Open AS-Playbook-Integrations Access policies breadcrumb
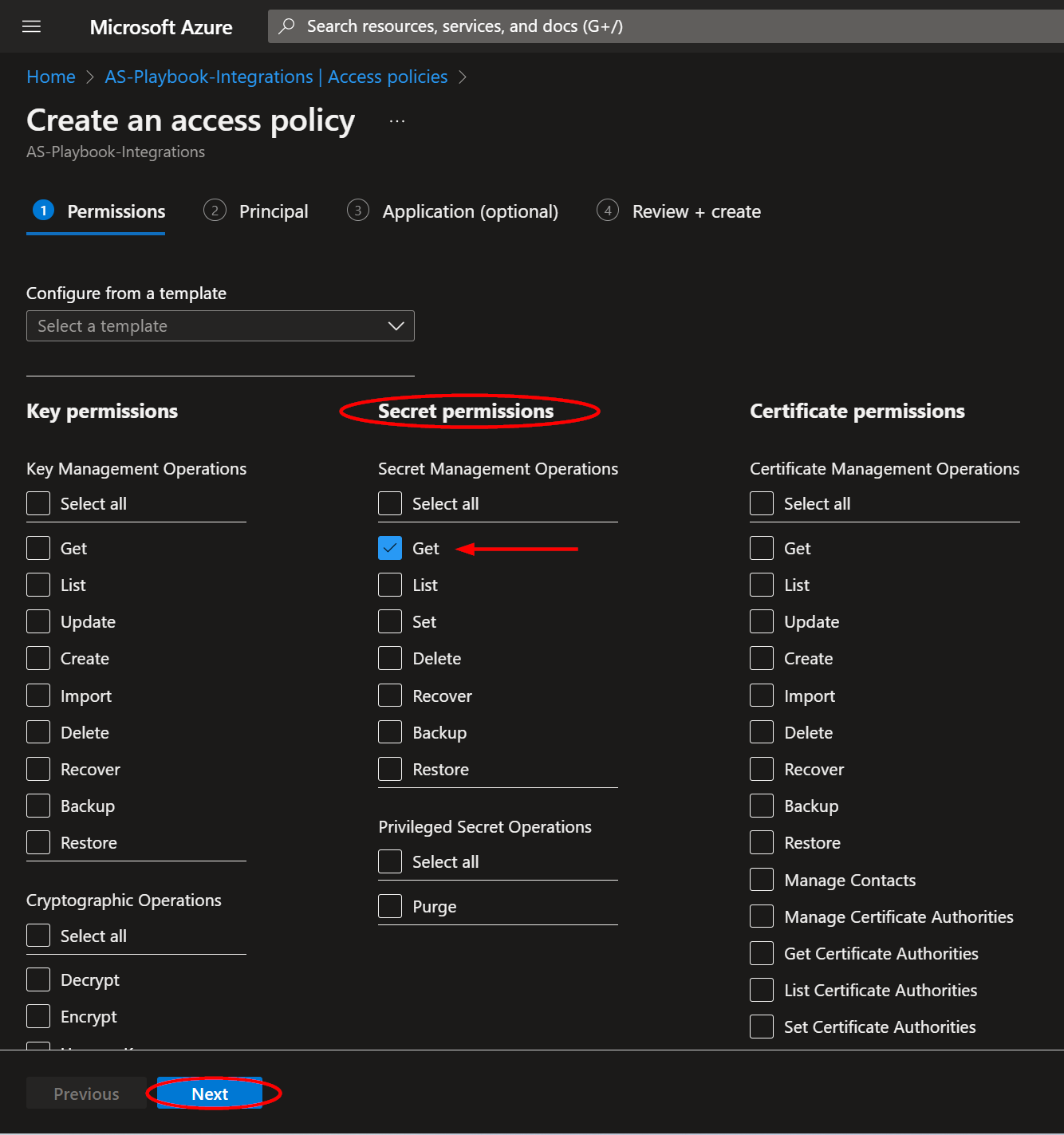This screenshot has height=1135, width=1064. 276,77
